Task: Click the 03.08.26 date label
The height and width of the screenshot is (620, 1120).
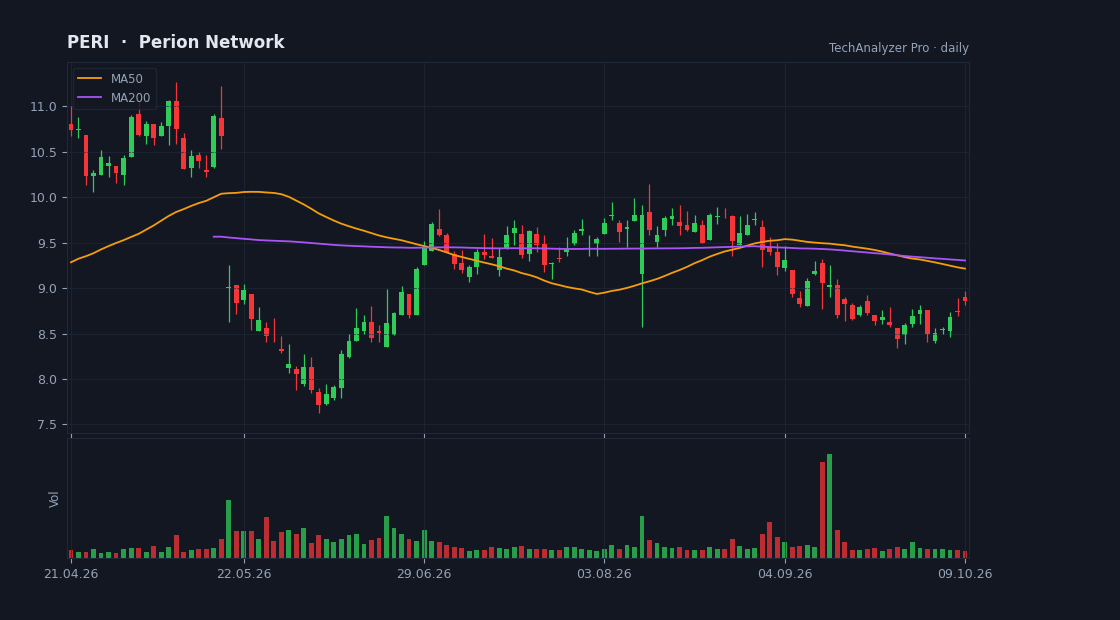Action: 605,574
